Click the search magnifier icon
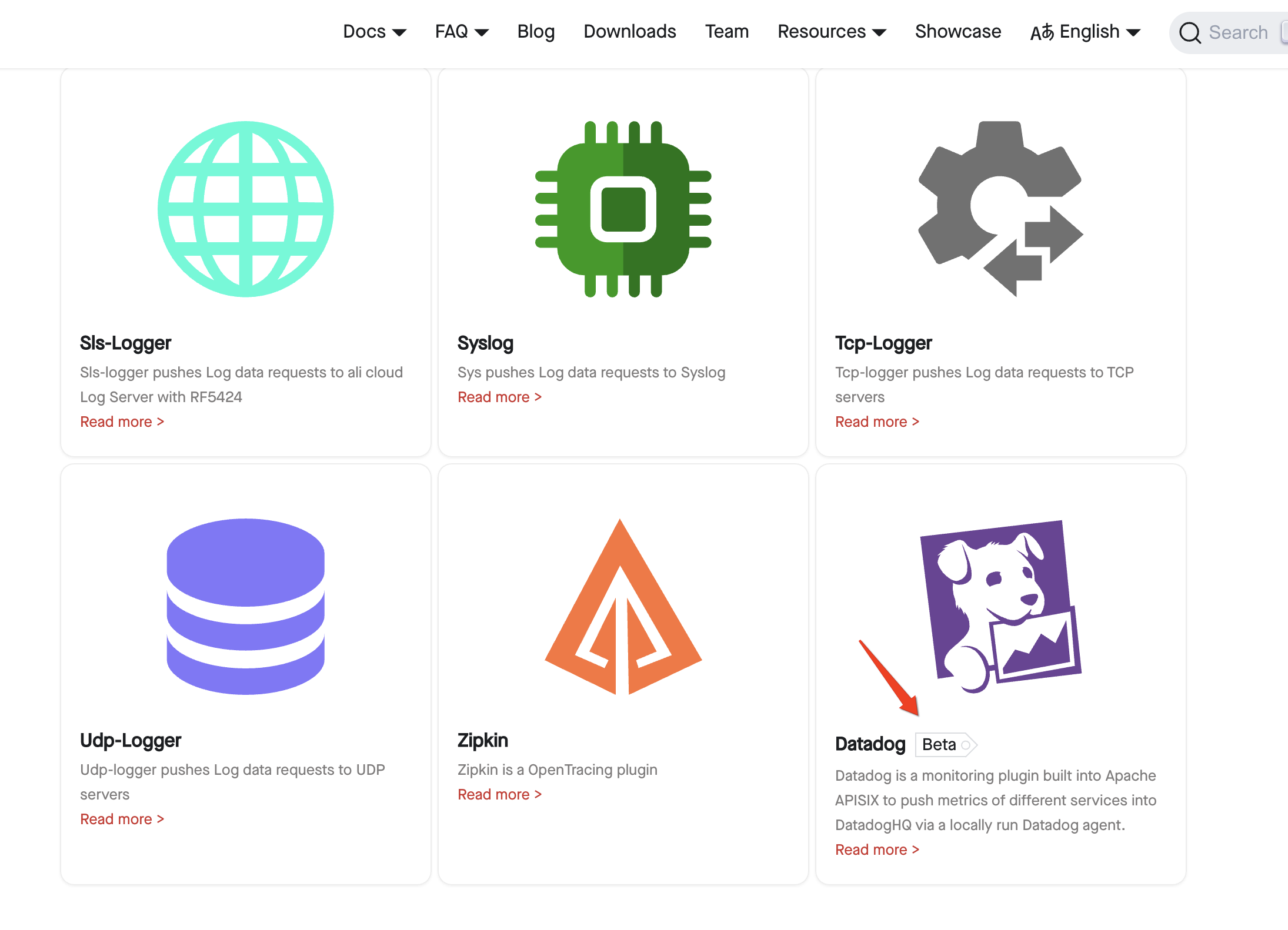Image resolution: width=1288 pixels, height=930 pixels. click(x=1190, y=32)
